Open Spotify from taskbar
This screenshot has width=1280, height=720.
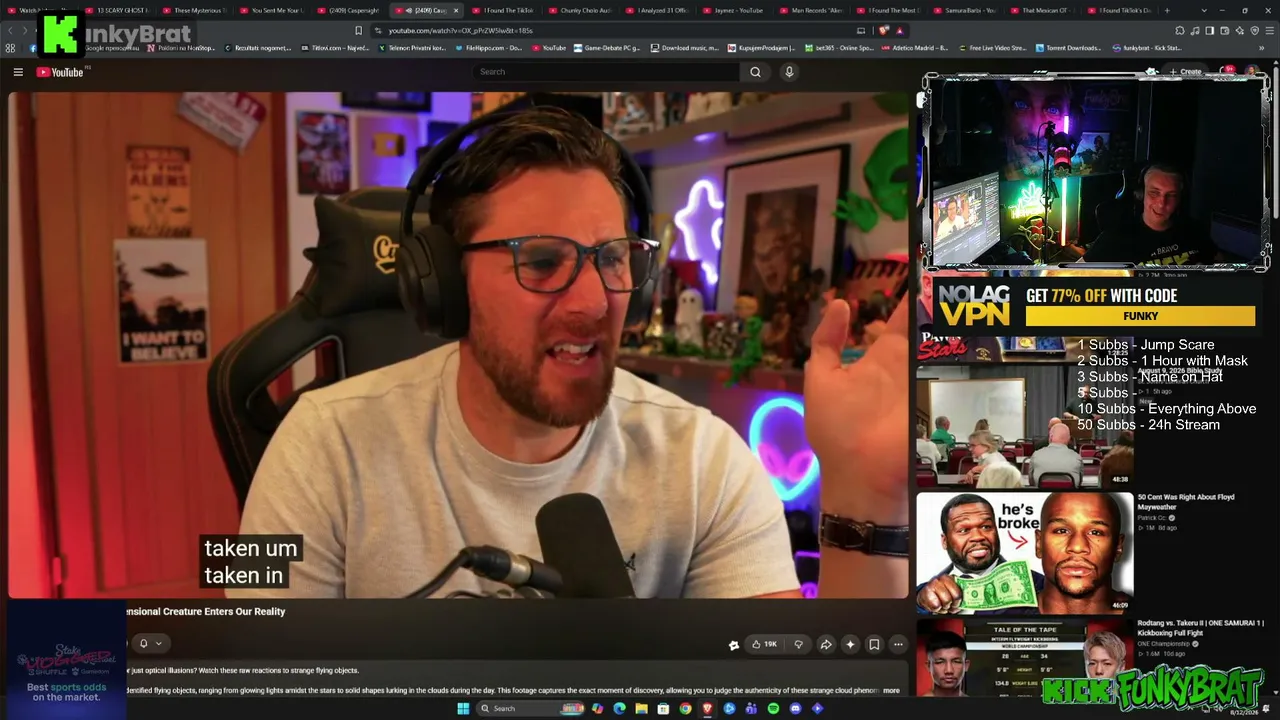coord(773,709)
